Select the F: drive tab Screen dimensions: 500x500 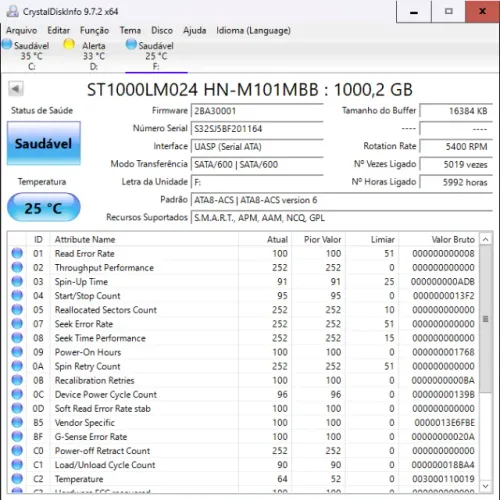tap(156, 55)
